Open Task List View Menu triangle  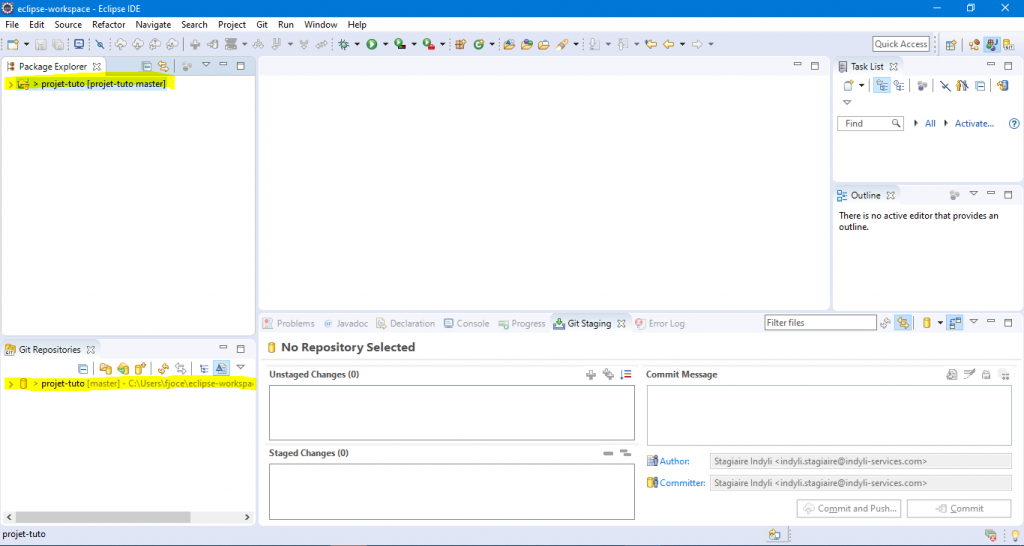pos(847,103)
